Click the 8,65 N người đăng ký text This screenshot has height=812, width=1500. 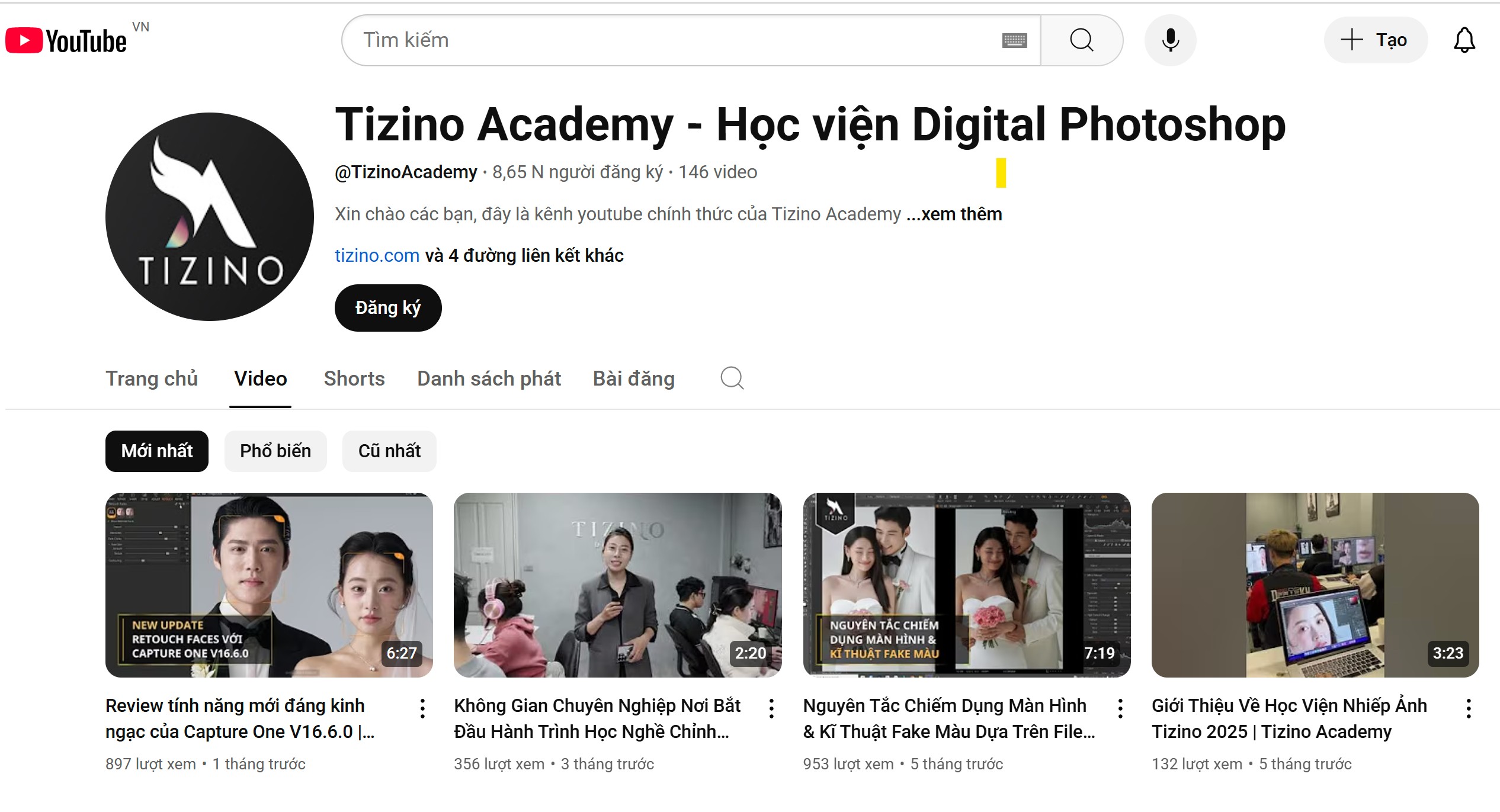pyautogui.click(x=578, y=172)
